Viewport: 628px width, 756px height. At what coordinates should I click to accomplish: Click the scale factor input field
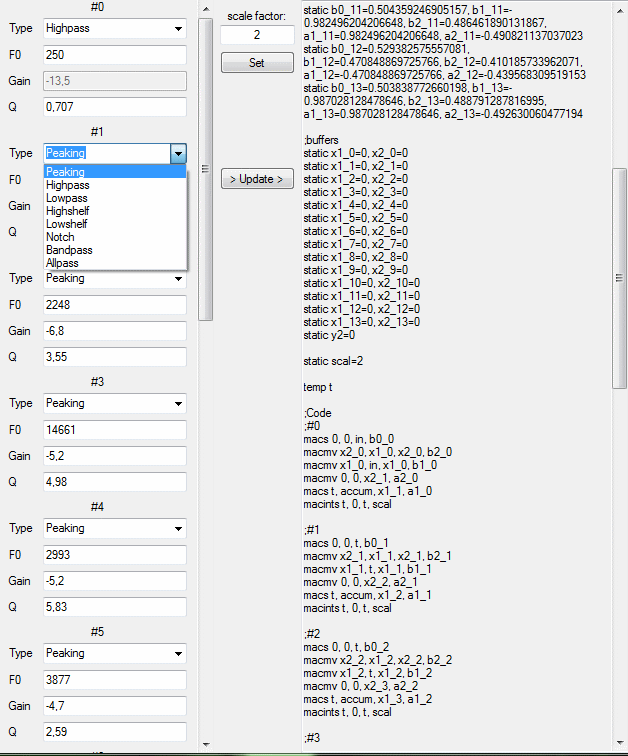coord(257,36)
